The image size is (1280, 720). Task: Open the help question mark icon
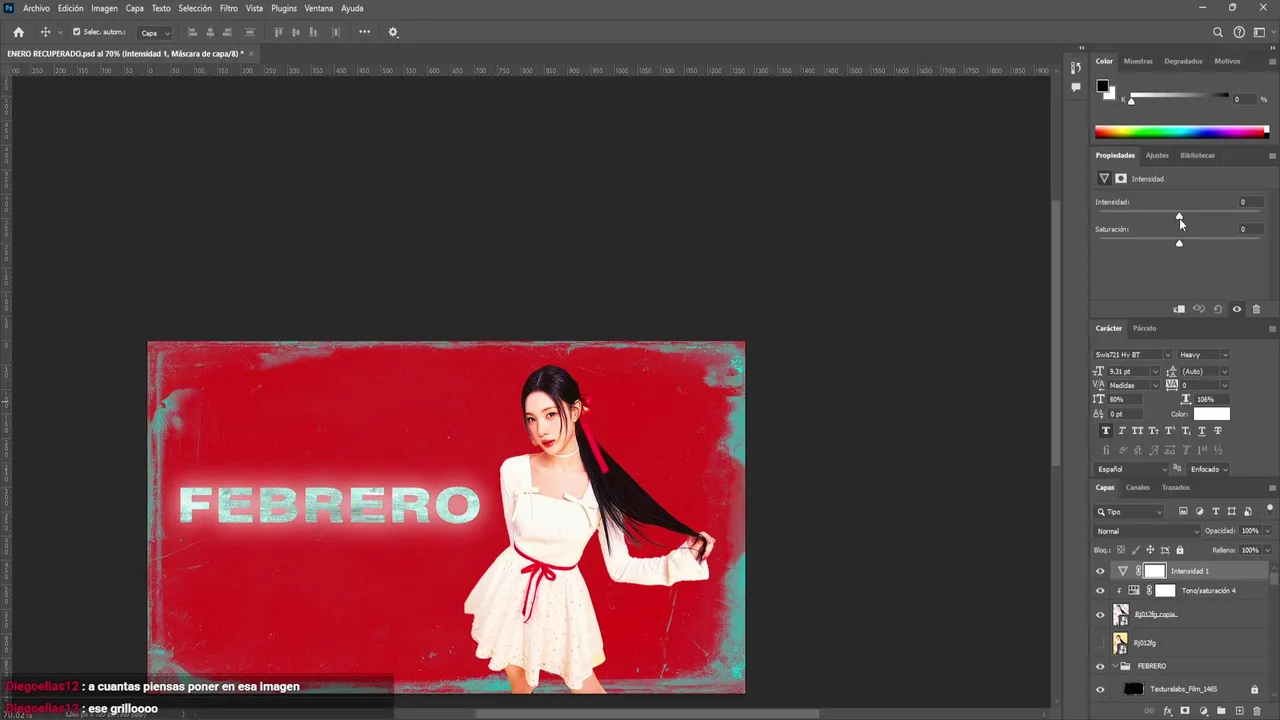[1239, 32]
